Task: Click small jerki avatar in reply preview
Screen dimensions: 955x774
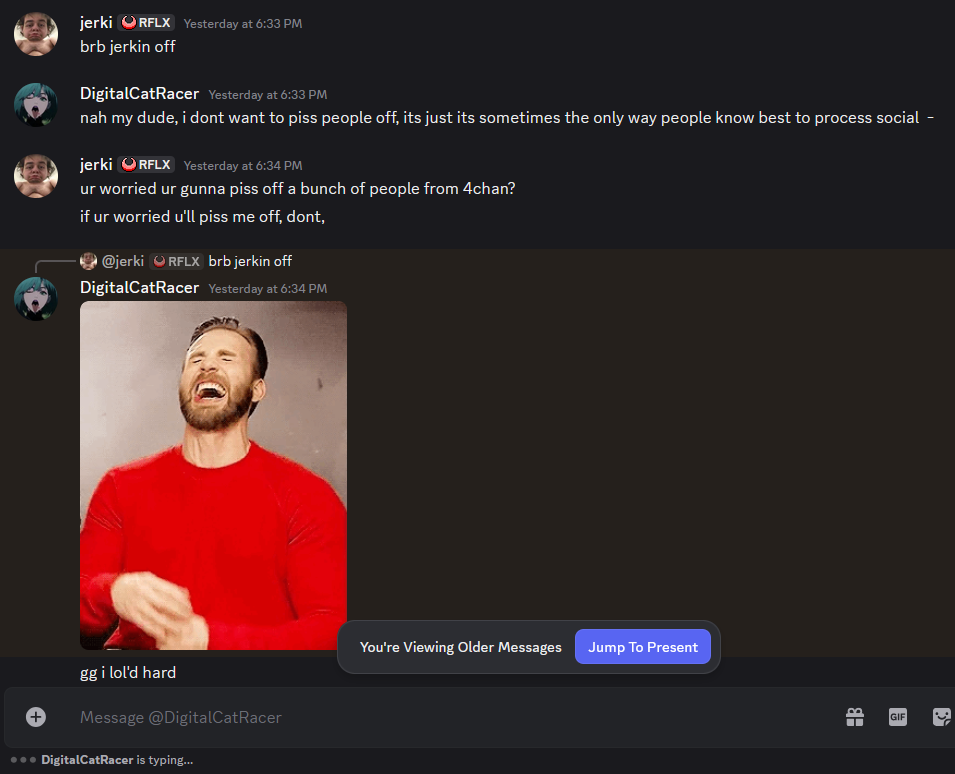Action: [88, 261]
